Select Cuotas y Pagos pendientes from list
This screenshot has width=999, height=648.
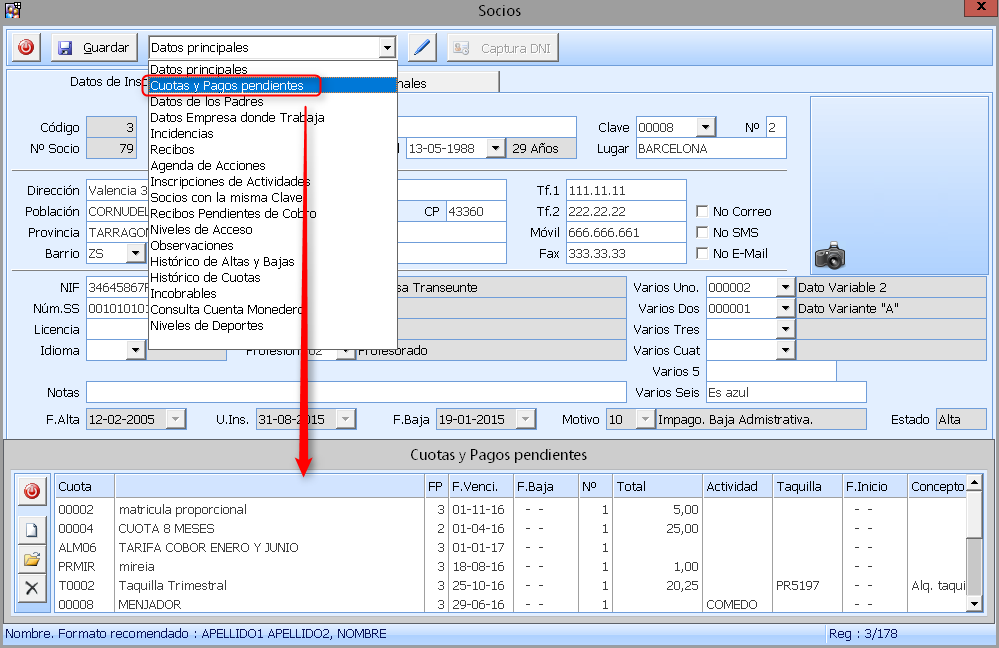click(x=227, y=86)
